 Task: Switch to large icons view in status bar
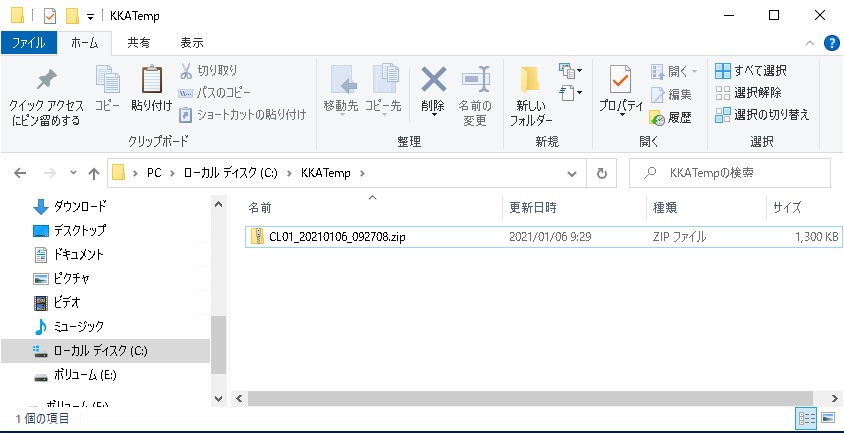830,417
